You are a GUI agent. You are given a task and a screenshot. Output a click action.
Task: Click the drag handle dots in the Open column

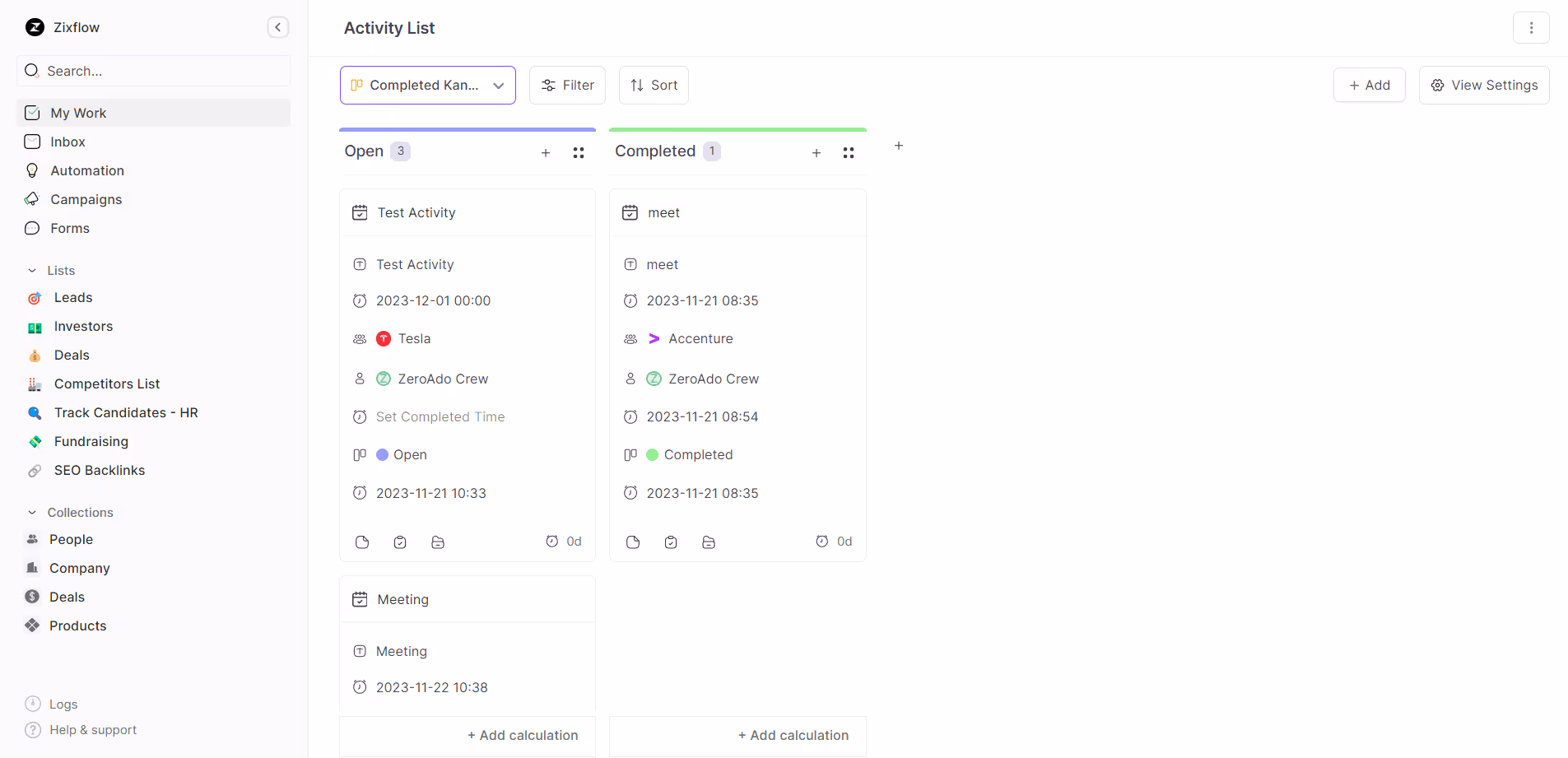tap(579, 153)
